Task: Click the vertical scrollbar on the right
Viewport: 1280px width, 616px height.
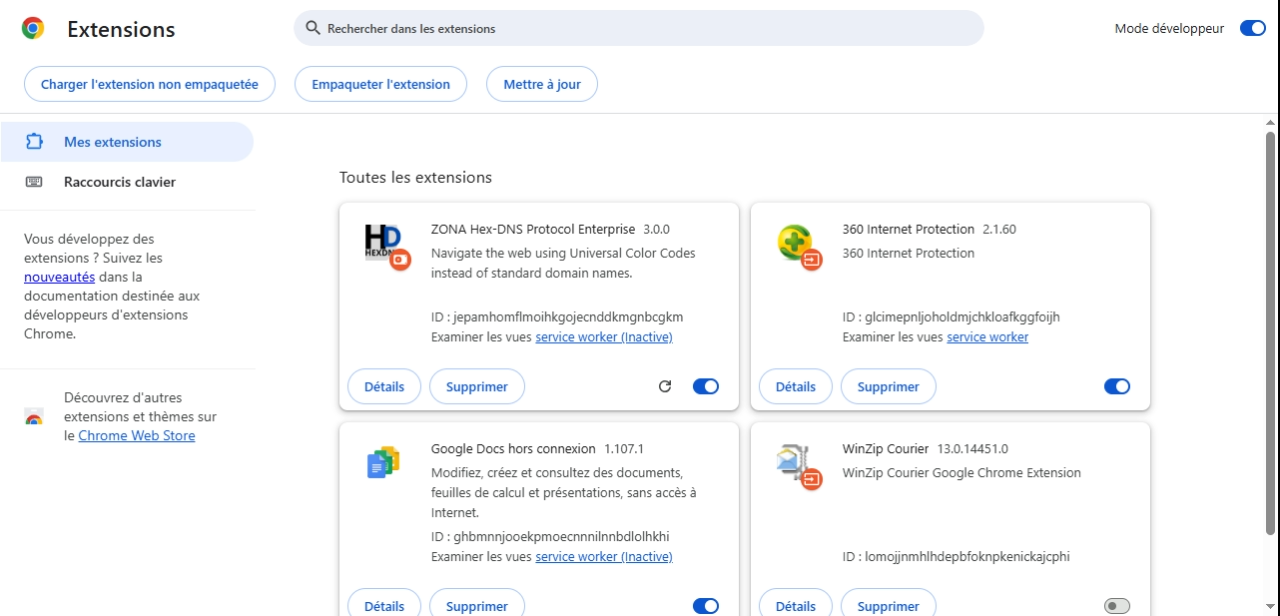Action: click(1271, 330)
